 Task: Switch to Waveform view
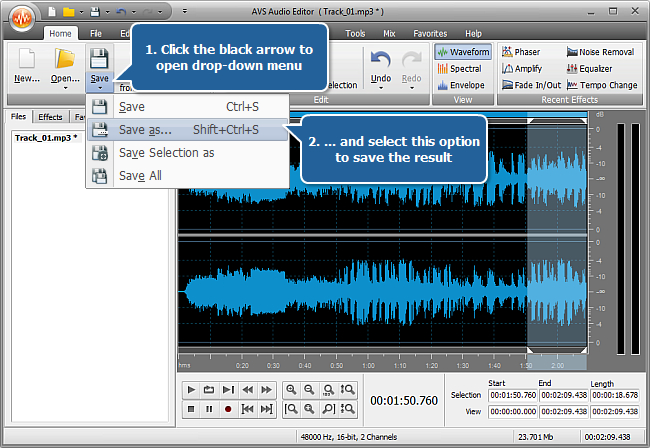click(x=463, y=52)
